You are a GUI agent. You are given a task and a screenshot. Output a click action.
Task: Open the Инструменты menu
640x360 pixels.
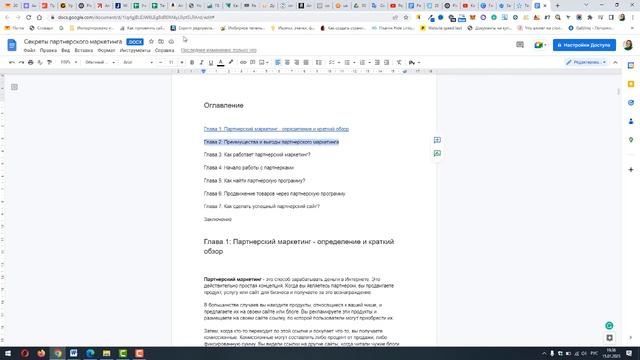[x=135, y=50]
